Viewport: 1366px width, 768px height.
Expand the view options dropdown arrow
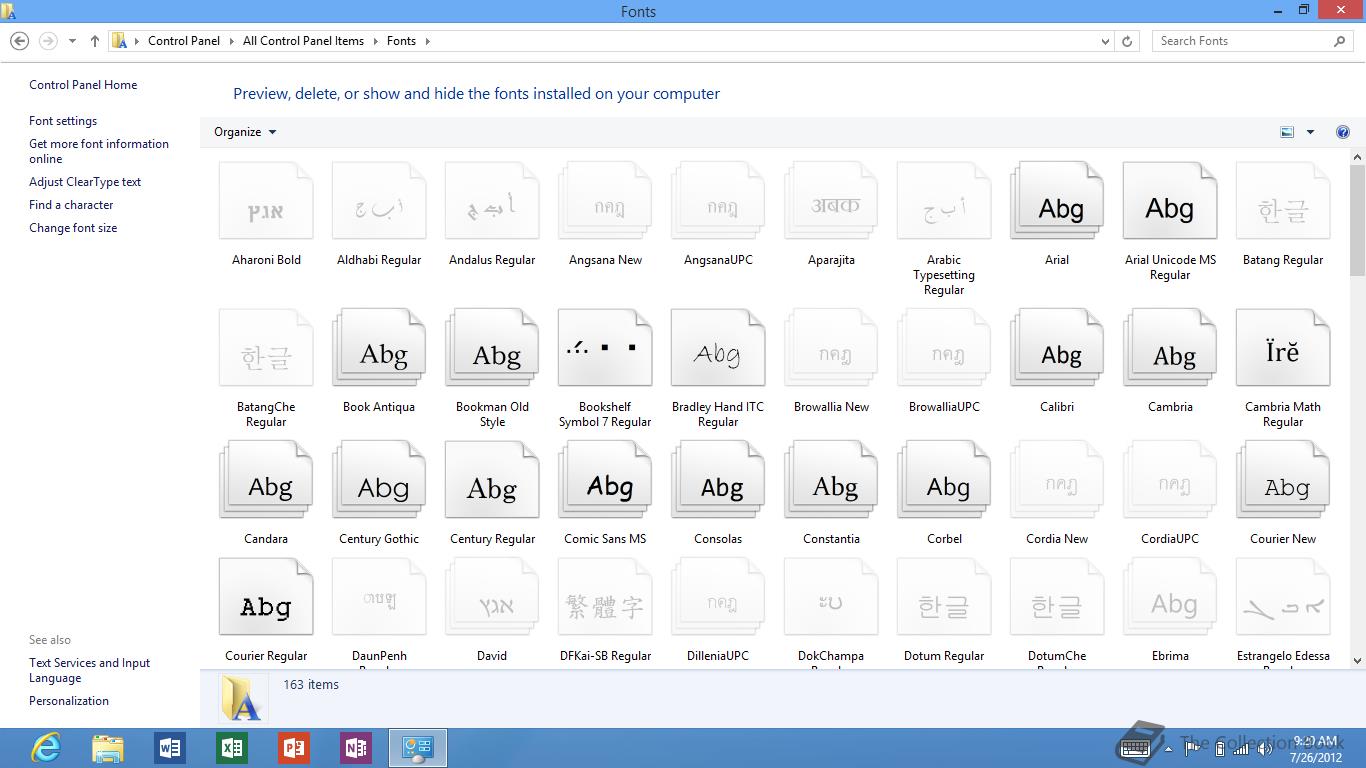[1310, 132]
